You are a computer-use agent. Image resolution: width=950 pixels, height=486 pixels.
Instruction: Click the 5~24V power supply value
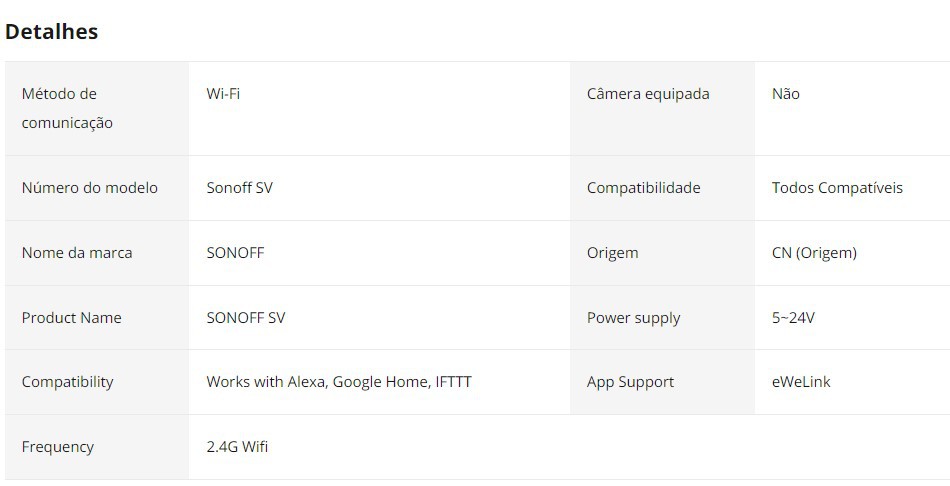pyautogui.click(x=793, y=318)
